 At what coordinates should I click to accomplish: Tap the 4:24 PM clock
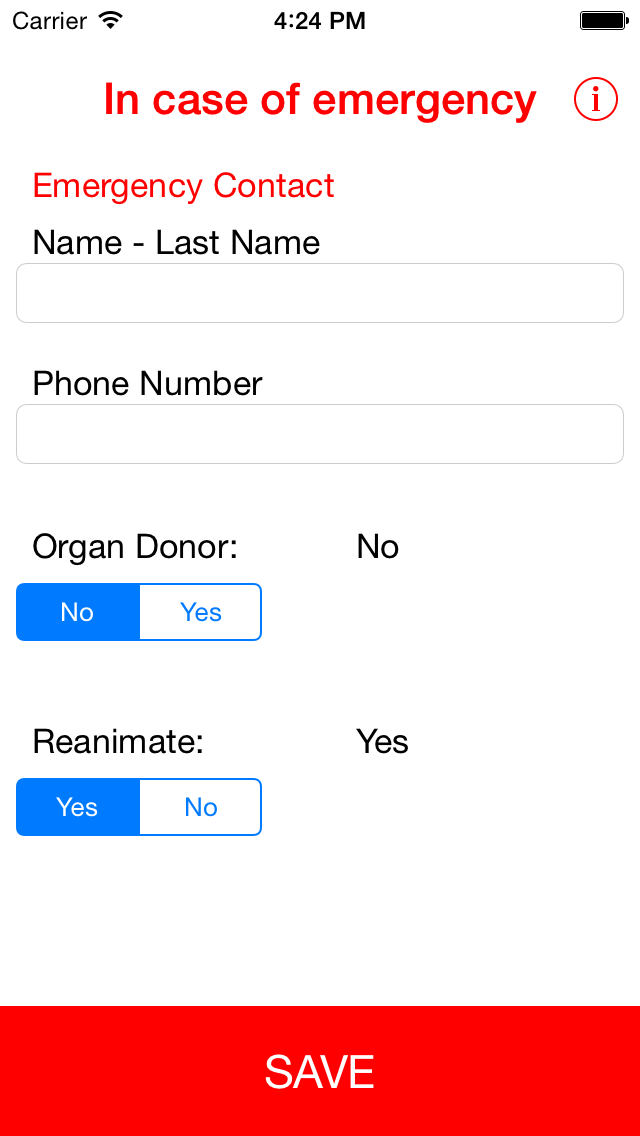320,21
